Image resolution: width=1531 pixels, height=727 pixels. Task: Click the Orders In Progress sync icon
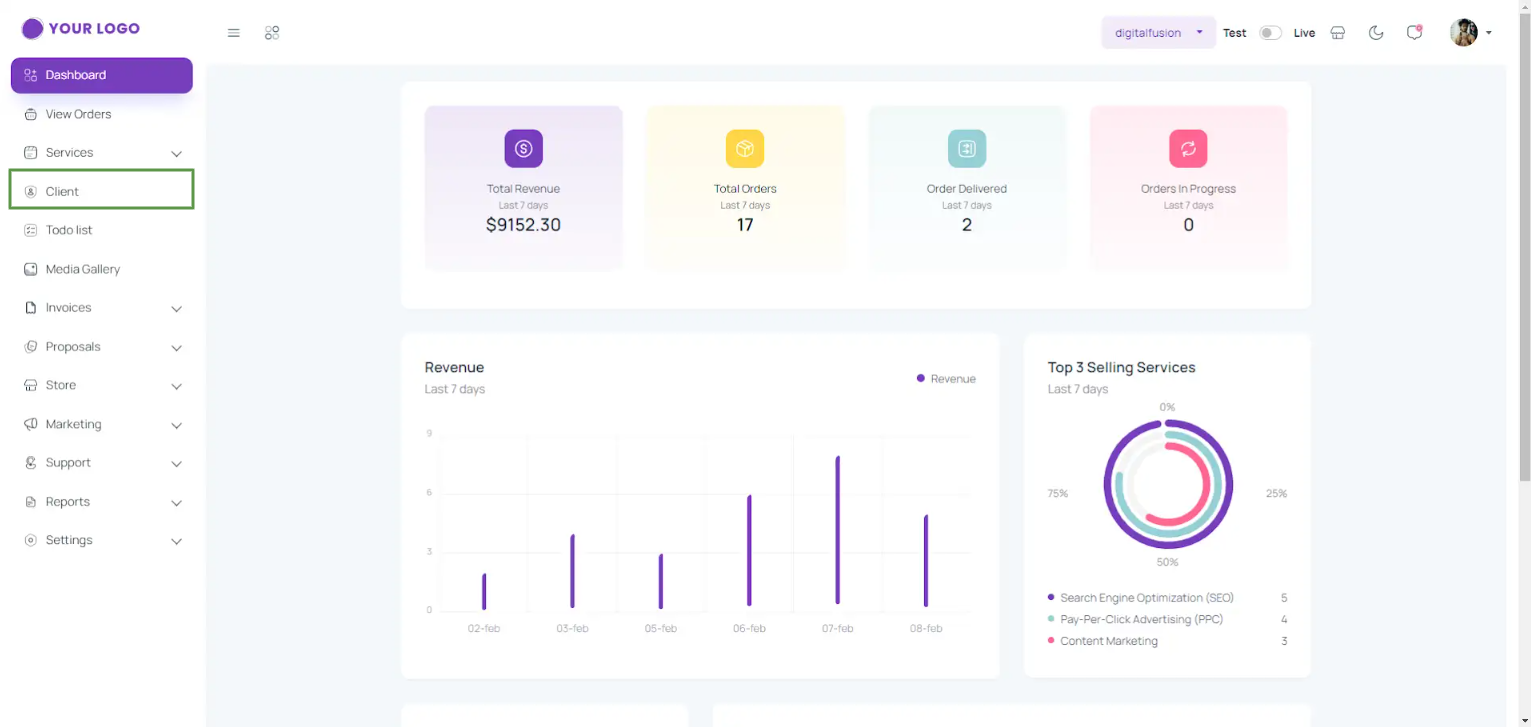1188,148
